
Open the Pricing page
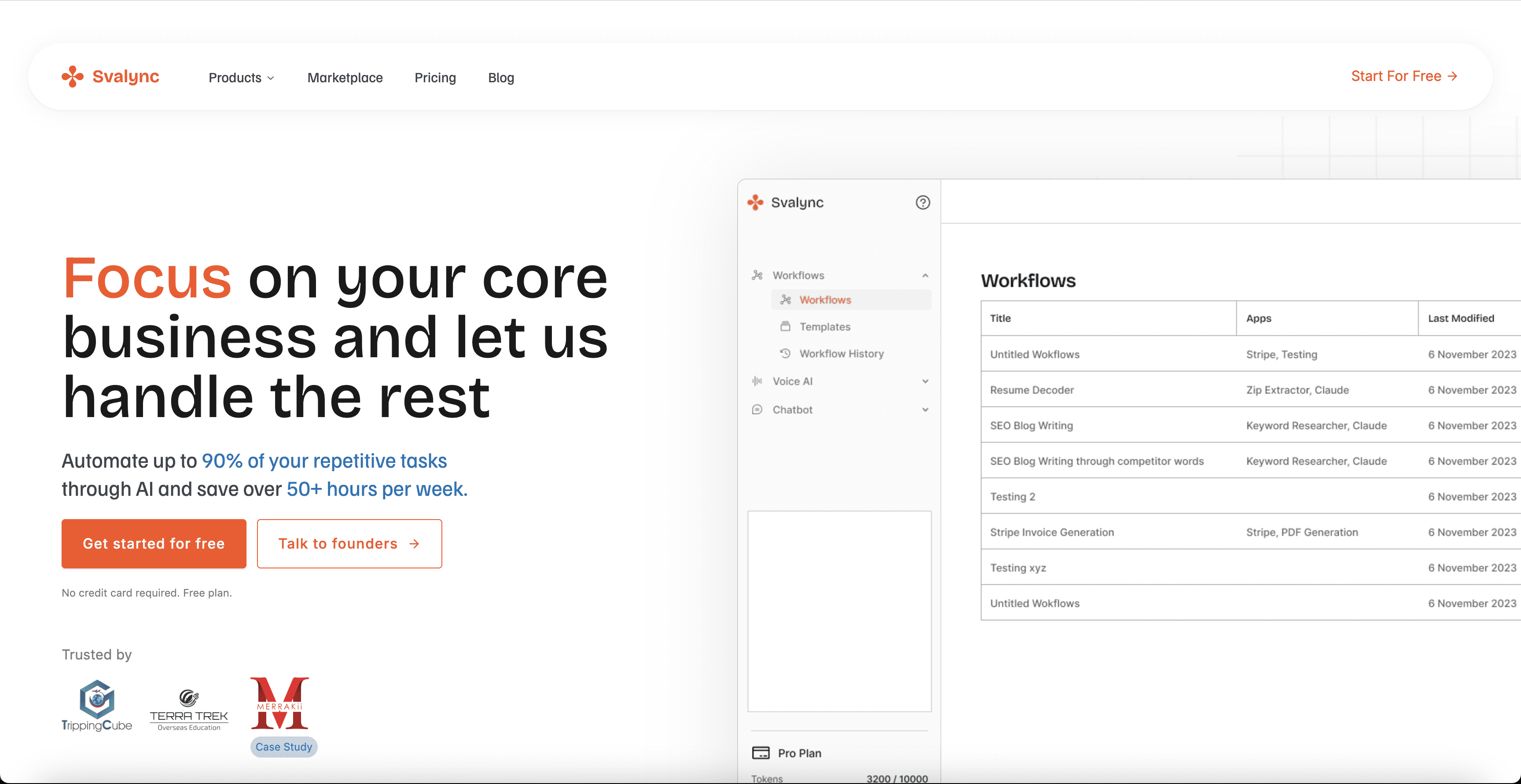point(435,77)
